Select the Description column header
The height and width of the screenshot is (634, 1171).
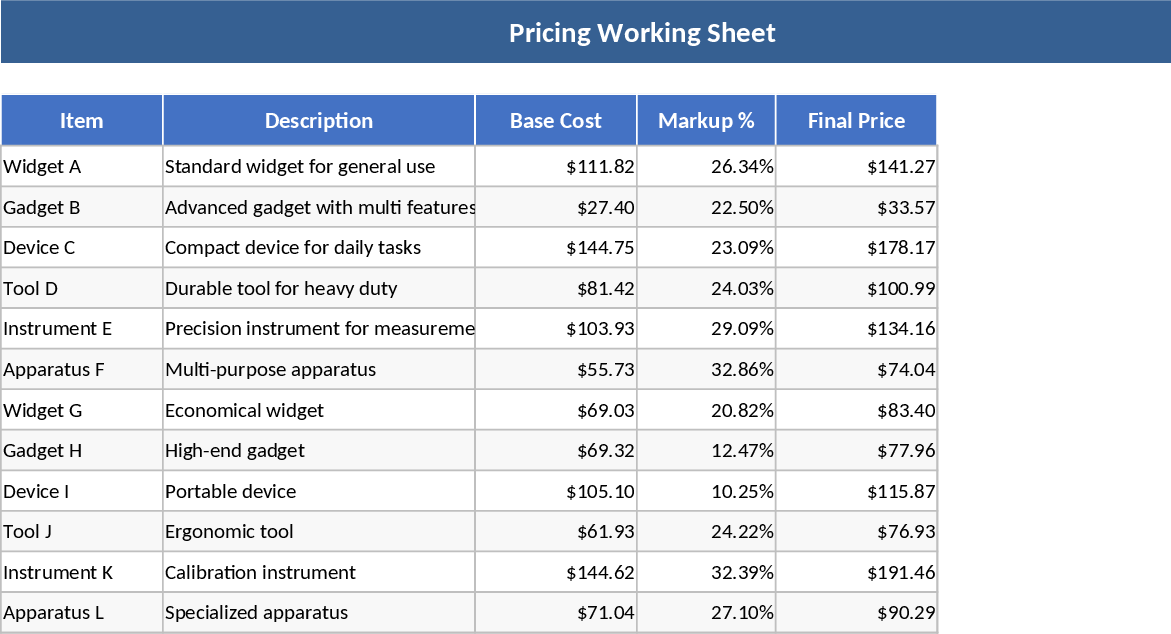(x=318, y=121)
